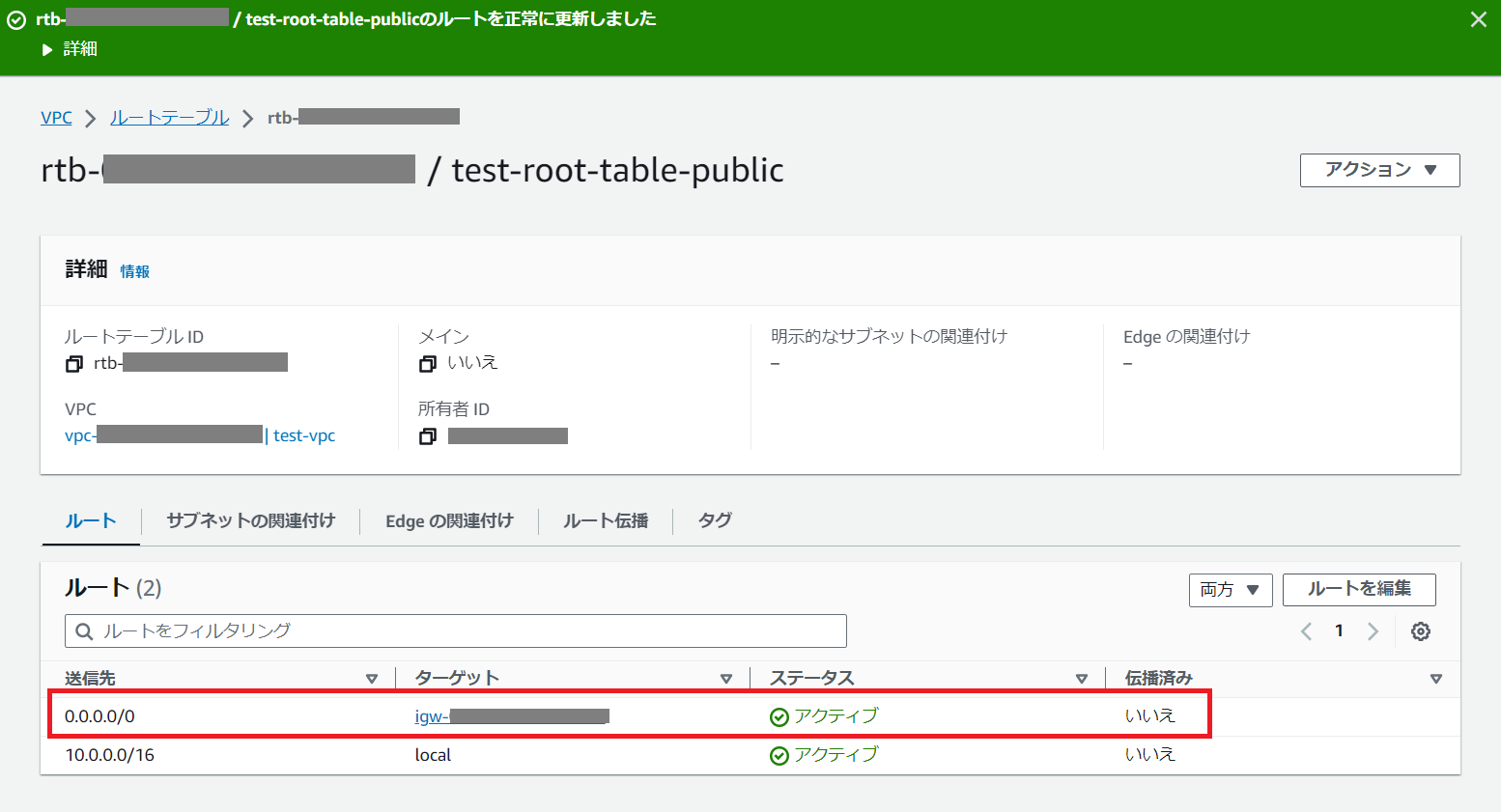Open the アクション dropdown menu
The image size is (1501, 812).
(x=1379, y=170)
